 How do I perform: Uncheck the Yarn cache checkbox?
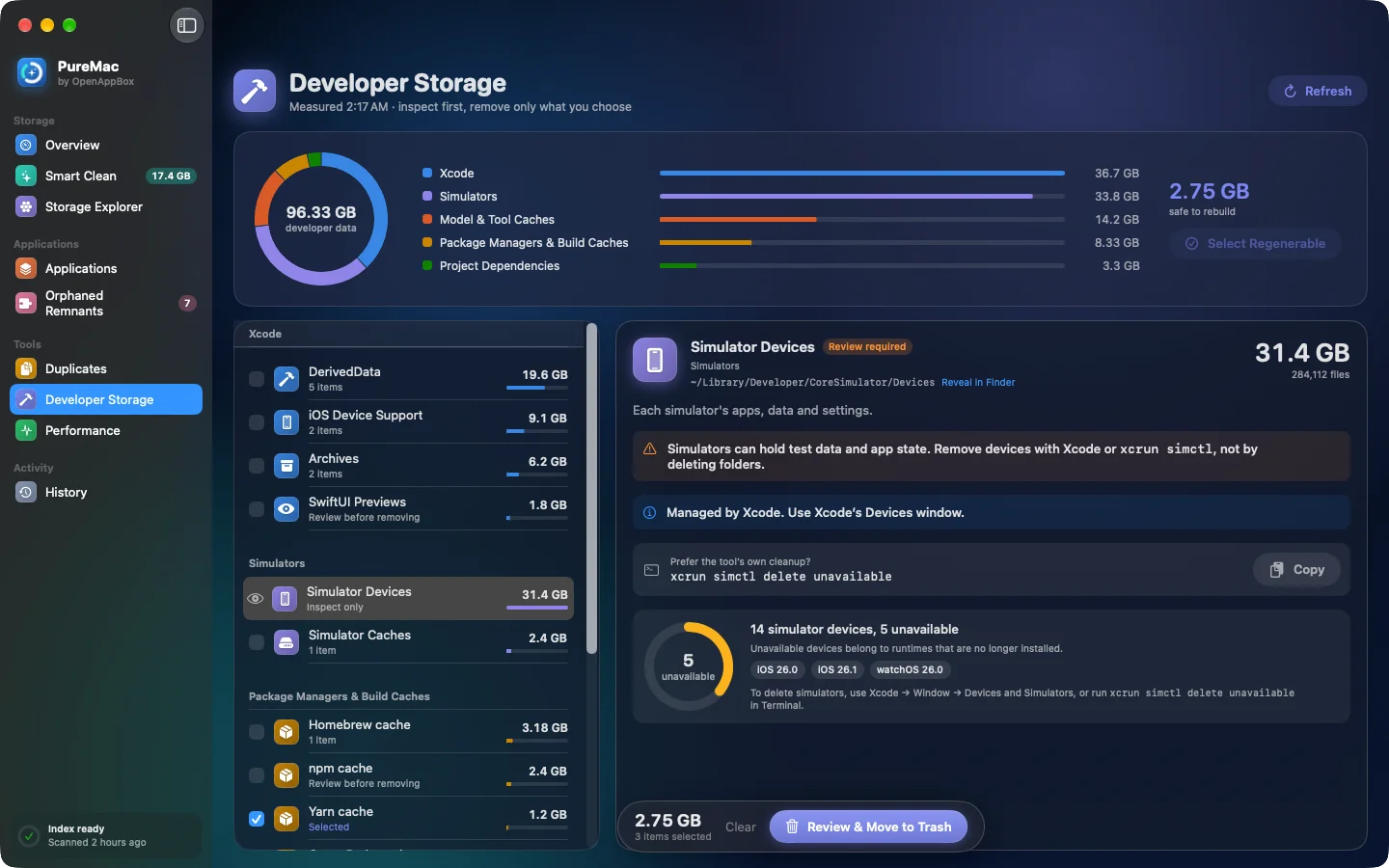point(257,819)
